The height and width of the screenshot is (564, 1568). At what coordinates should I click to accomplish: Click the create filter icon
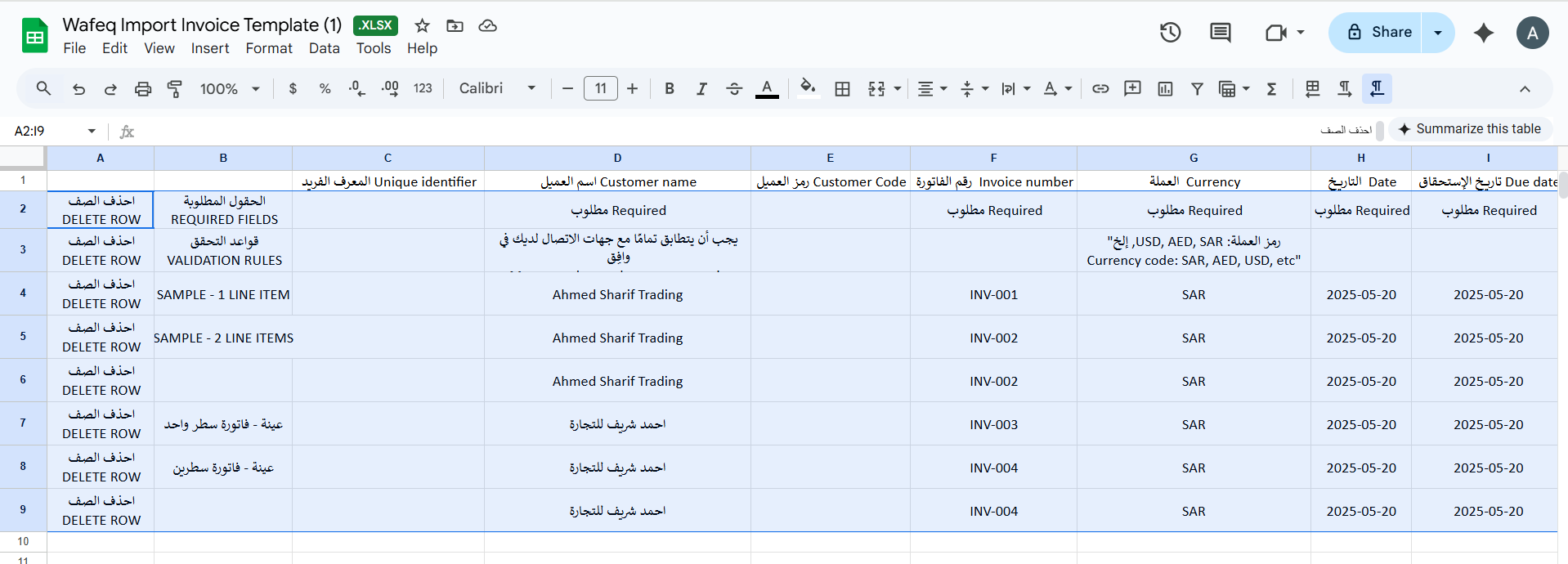click(1197, 89)
